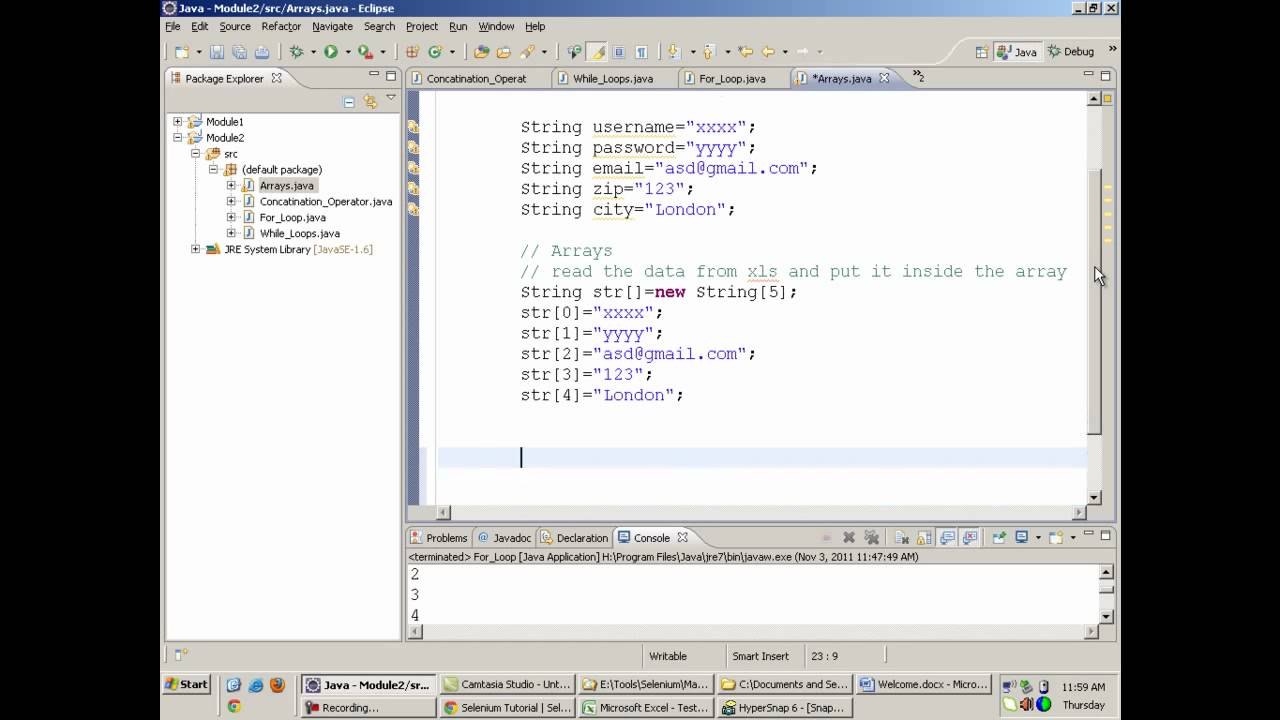Click Pin Console icon
Image resolution: width=1280 pixels, height=720 pixels.
[999, 538]
